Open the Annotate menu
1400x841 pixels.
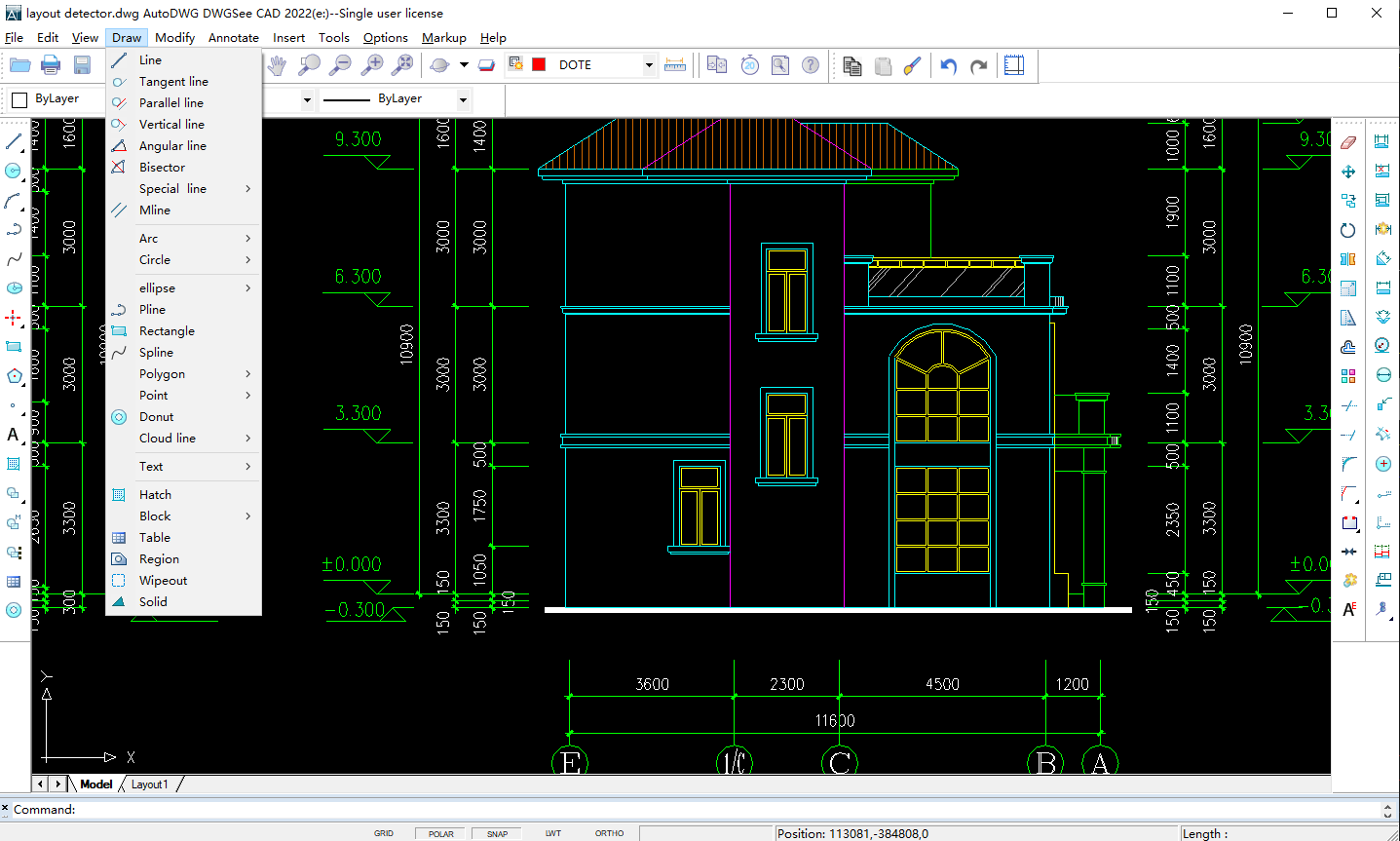(234, 38)
